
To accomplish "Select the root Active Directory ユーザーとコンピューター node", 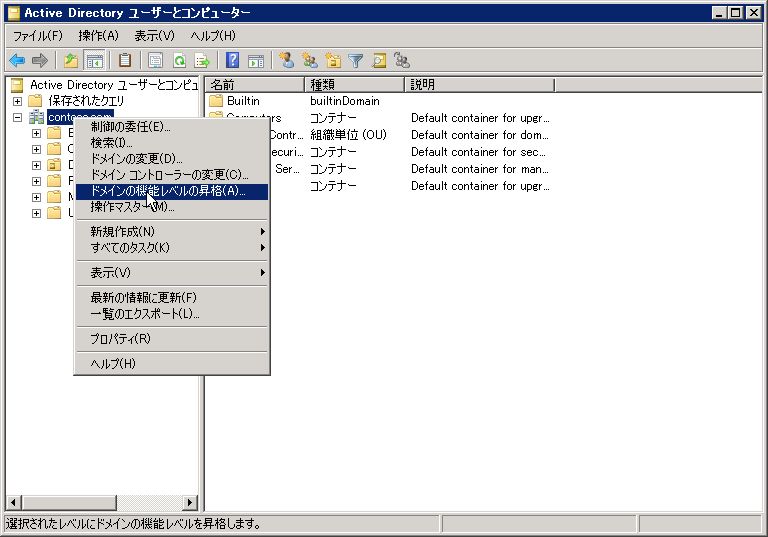I will (x=114, y=85).
